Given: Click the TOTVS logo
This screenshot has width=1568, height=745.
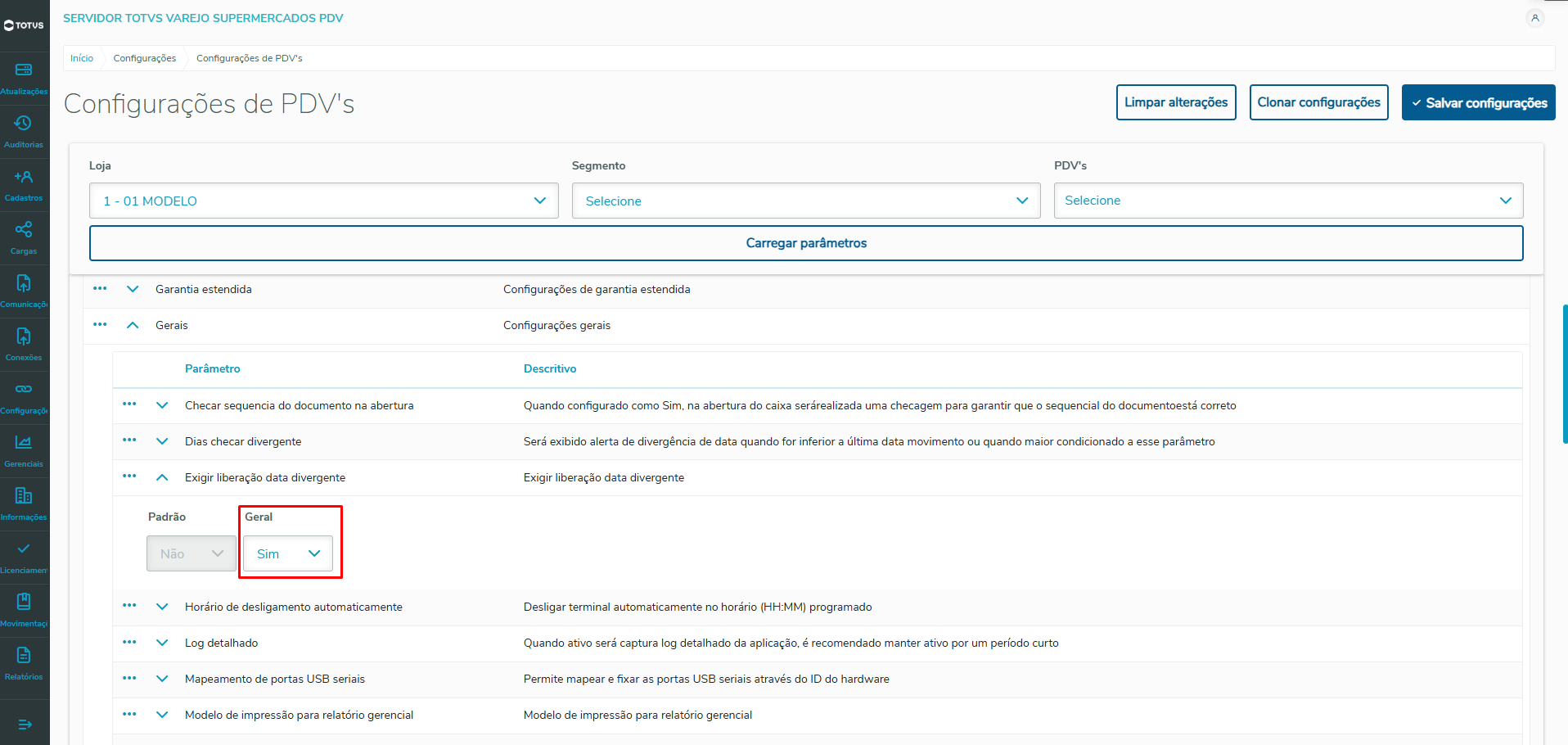Looking at the screenshot, I should pyautogui.click(x=24, y=25).
